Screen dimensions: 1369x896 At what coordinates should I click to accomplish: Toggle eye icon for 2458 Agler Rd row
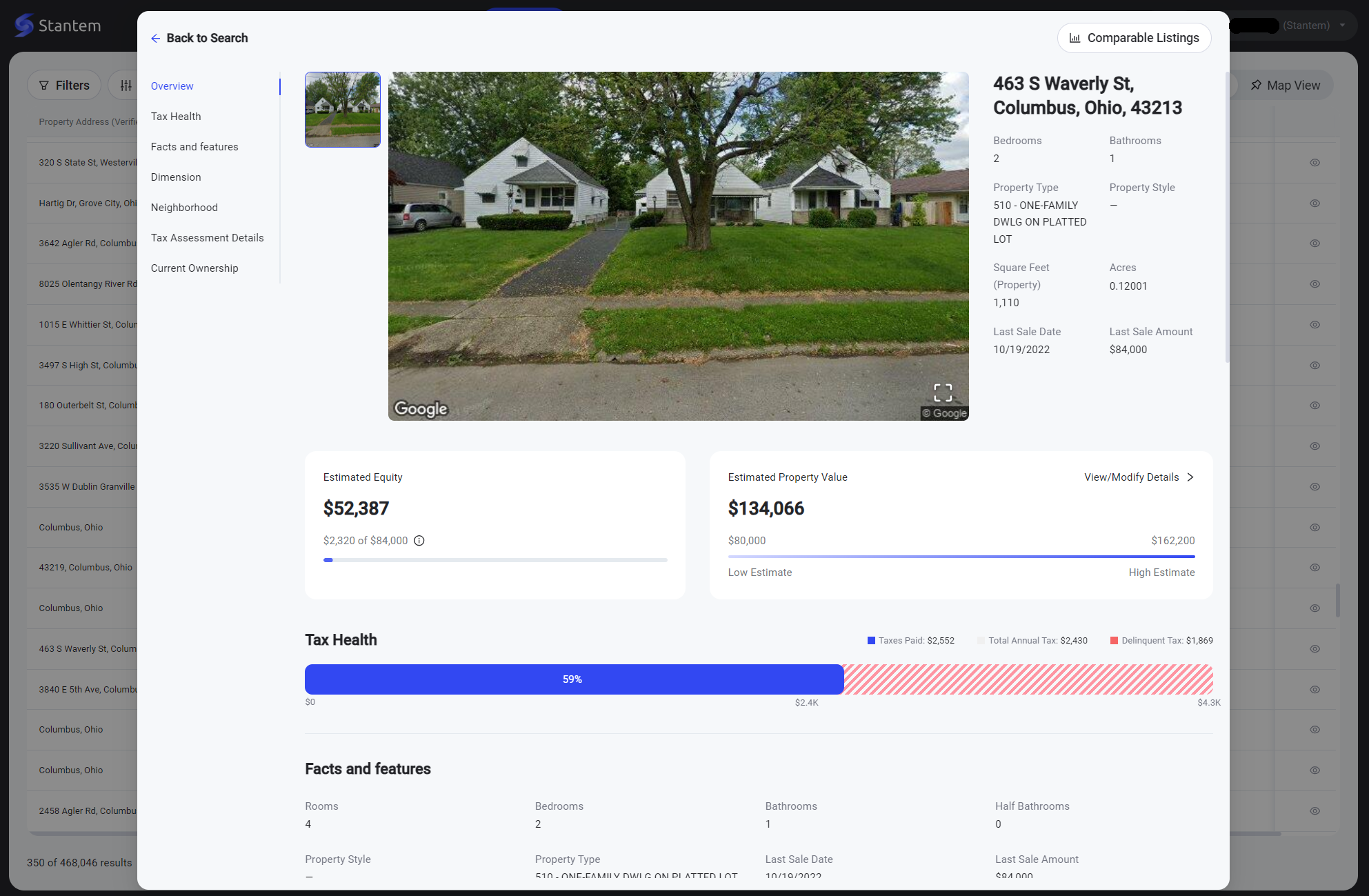1315,811
